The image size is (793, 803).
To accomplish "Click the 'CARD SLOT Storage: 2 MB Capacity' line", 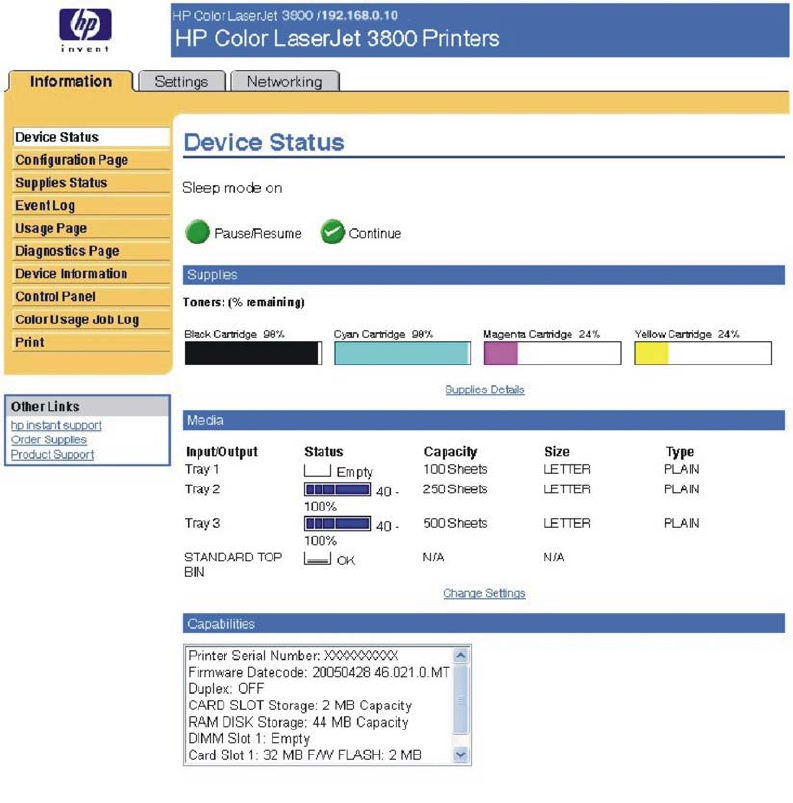I will (x=300, y=705).
